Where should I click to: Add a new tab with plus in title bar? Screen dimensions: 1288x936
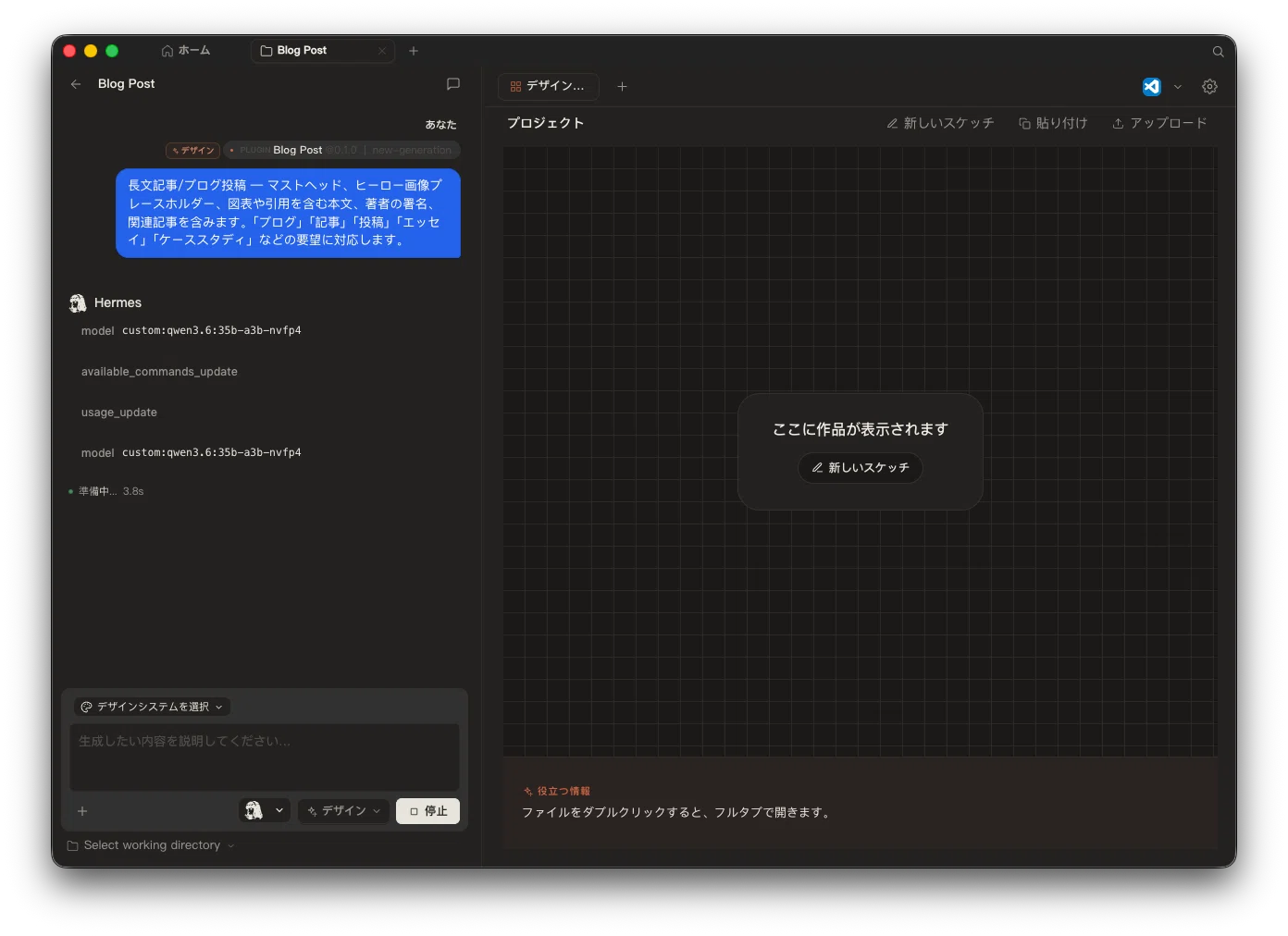coord(414,51)
